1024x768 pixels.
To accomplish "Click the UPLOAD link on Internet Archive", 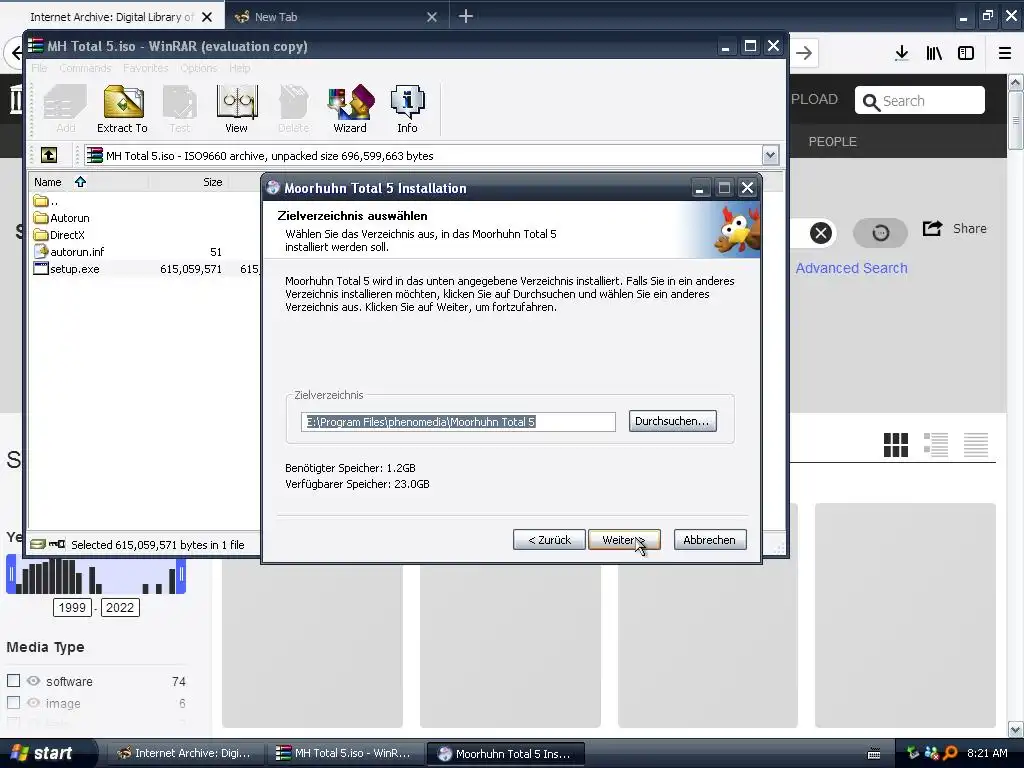I will (813, 99).
